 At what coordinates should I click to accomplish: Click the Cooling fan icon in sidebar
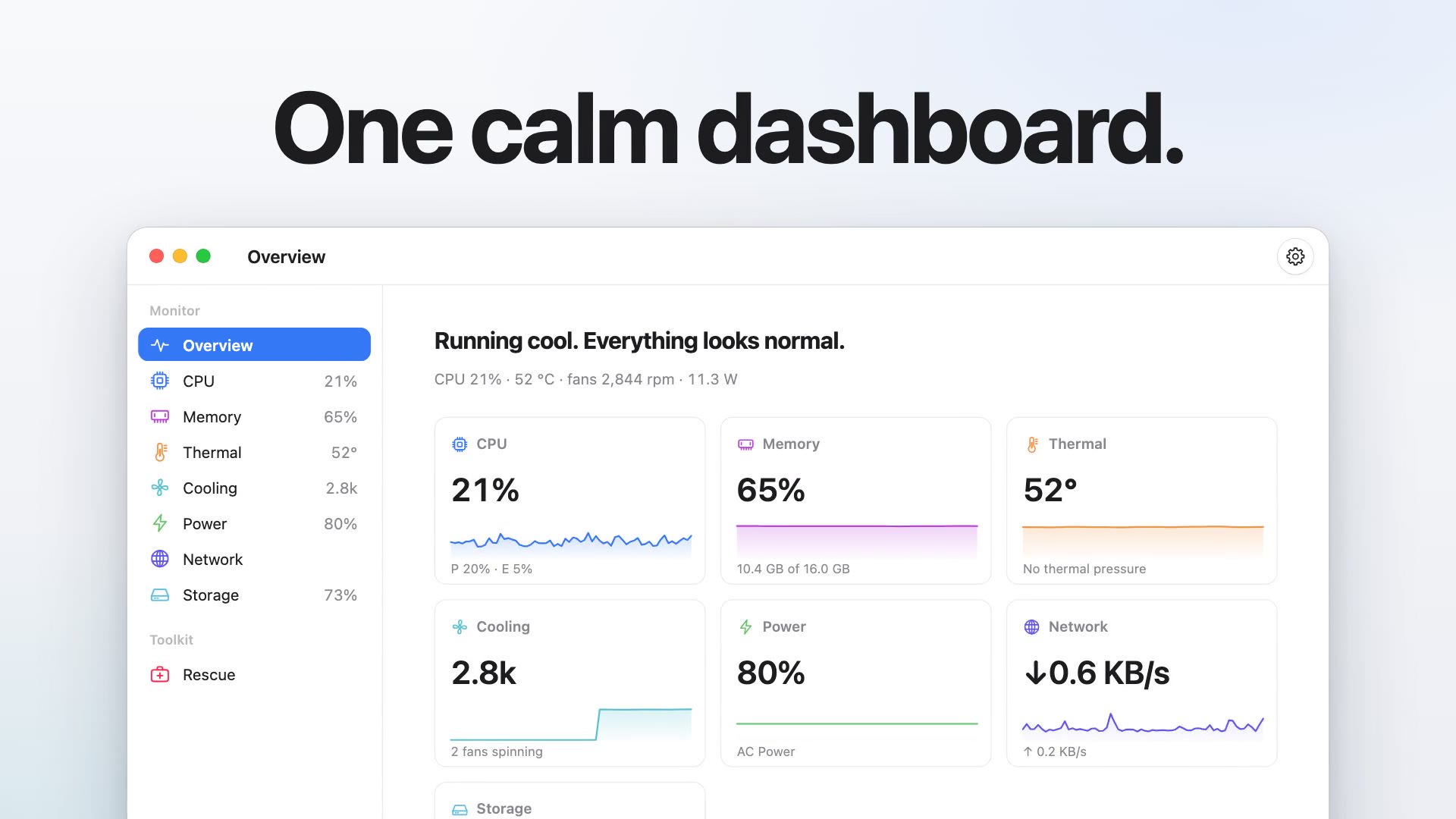[160, 488]
